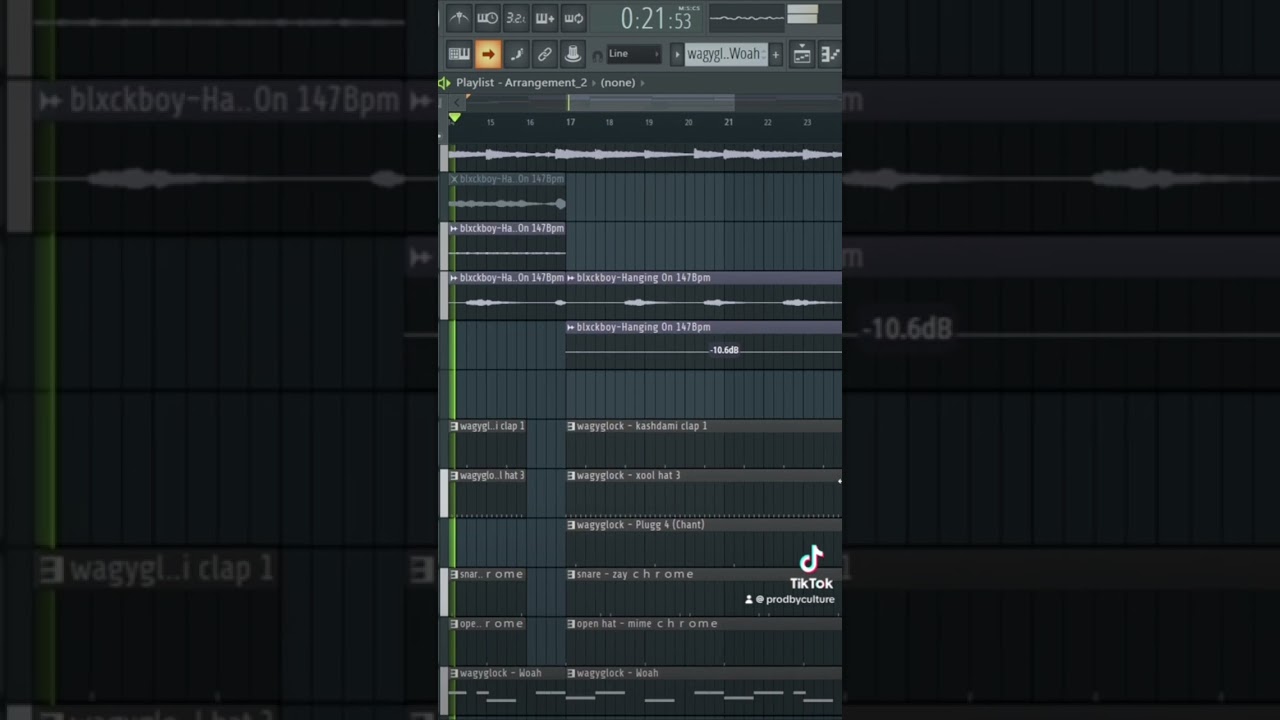Open the Line snap dropdown
1280x720 pixels.
(x=634, y=54)
